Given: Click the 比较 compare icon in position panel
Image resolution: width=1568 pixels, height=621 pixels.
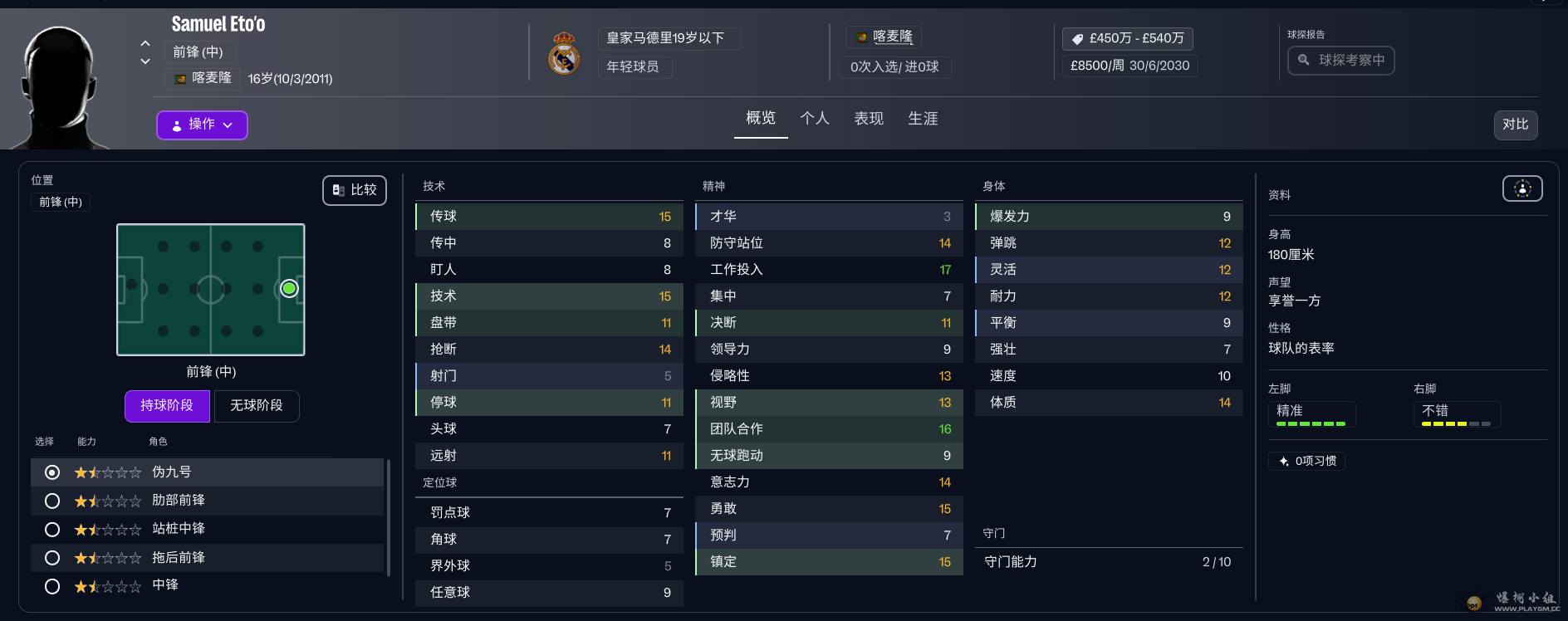Looking at the screenshot, I should click(339, 190).
